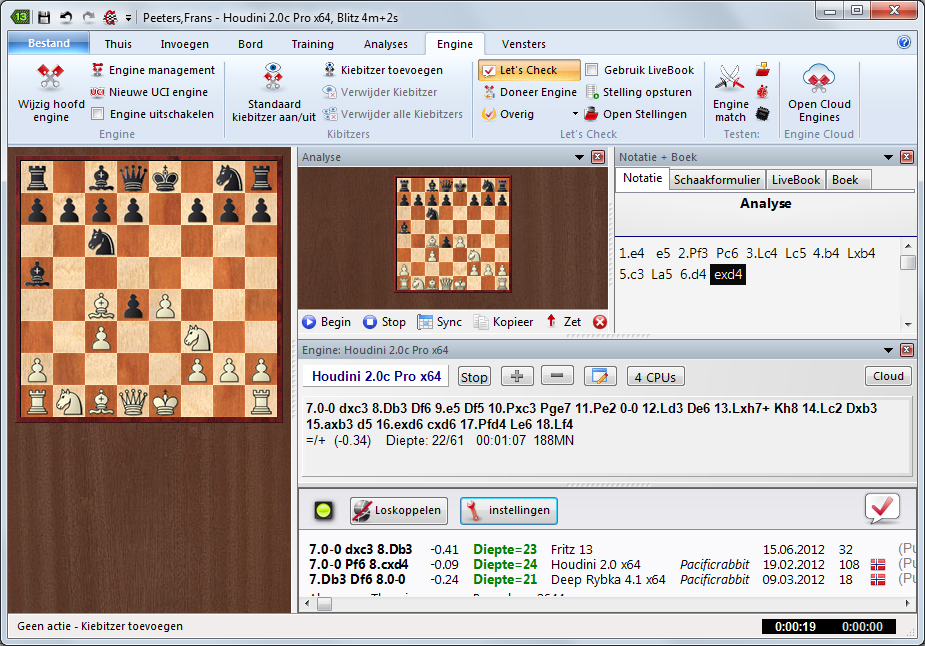Click the plus button to add a variation line

(x=517, y=376)
